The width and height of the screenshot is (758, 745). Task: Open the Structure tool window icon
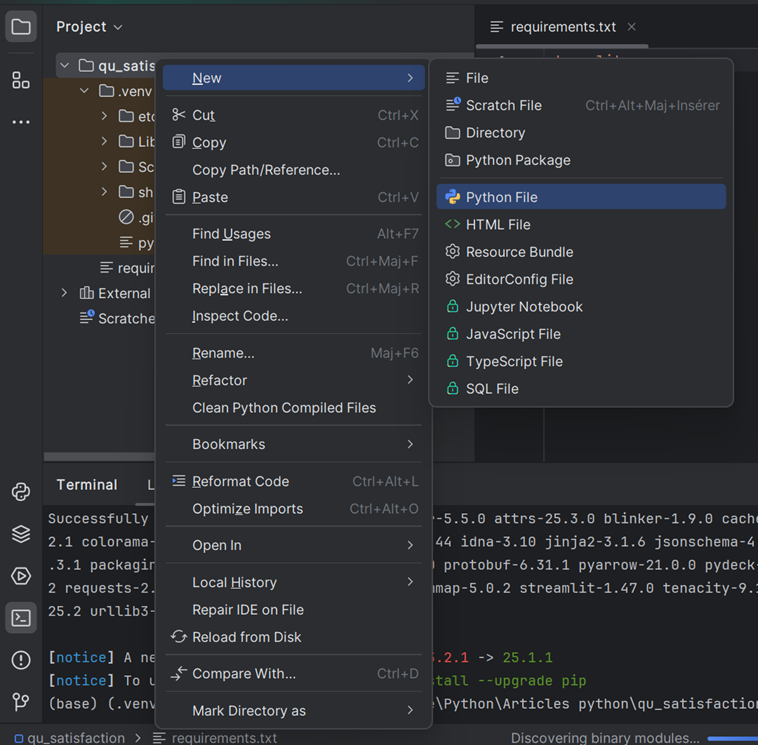click(x=21, y=80)
